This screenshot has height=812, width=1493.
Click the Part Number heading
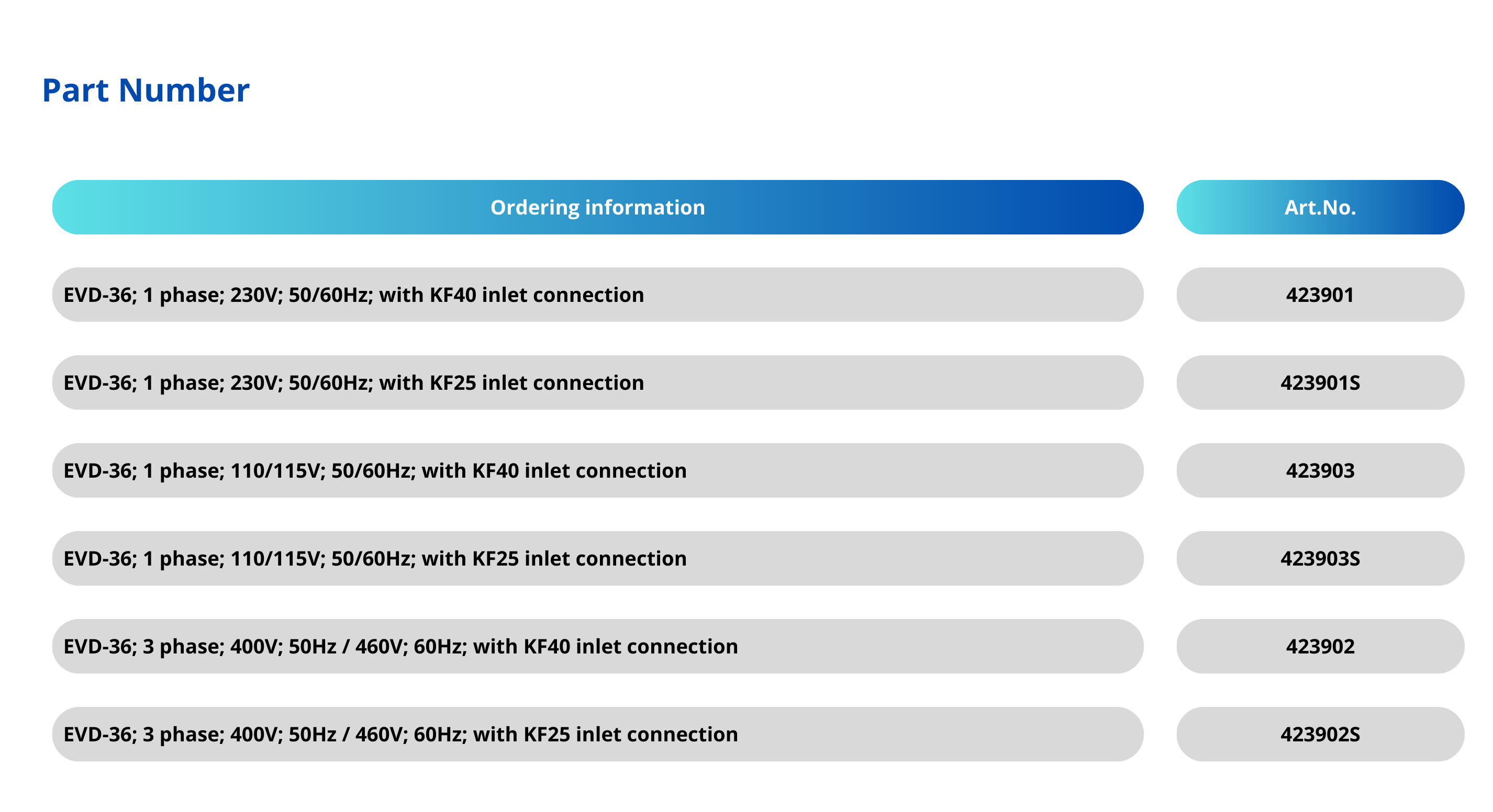[x=146, y=91]
